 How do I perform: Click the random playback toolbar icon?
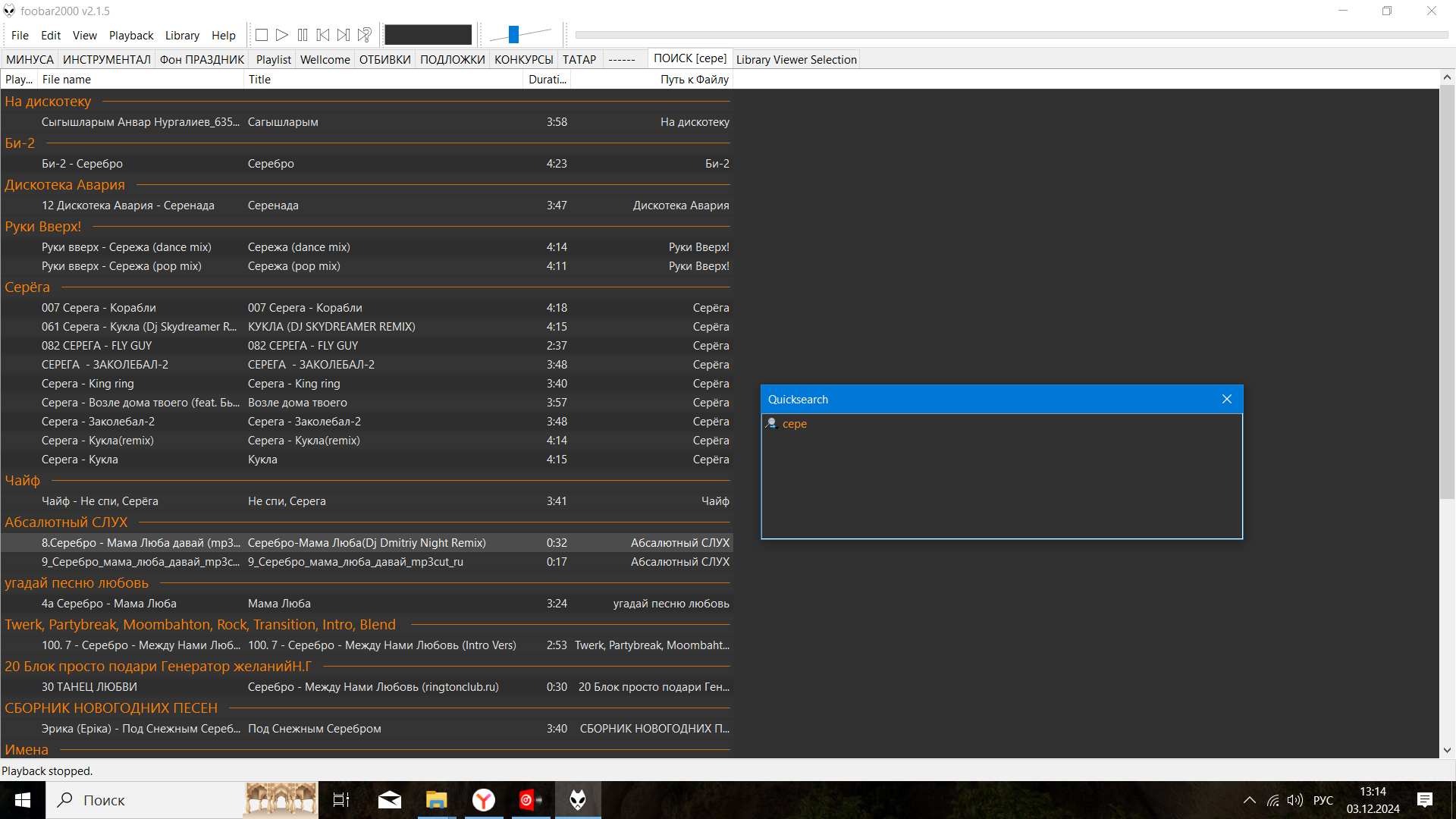pyautogui.click(x=365, y=35)
